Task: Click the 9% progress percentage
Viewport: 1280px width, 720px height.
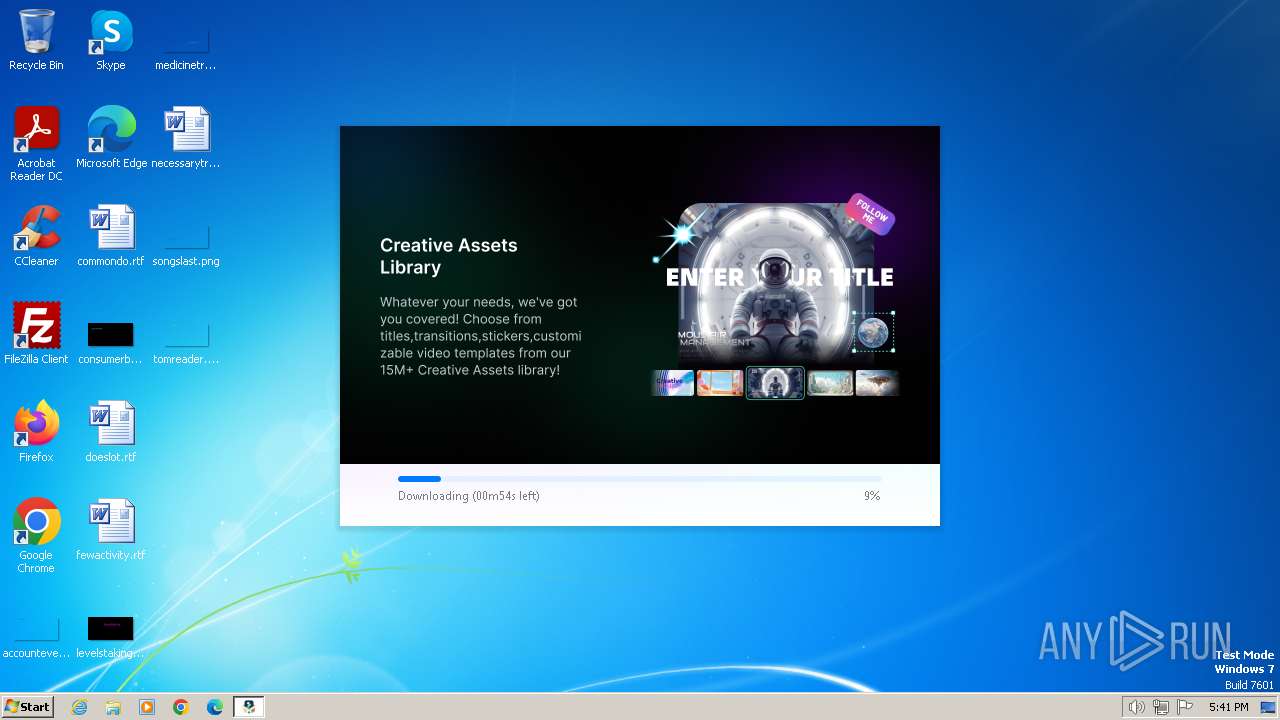Action: 872,496
